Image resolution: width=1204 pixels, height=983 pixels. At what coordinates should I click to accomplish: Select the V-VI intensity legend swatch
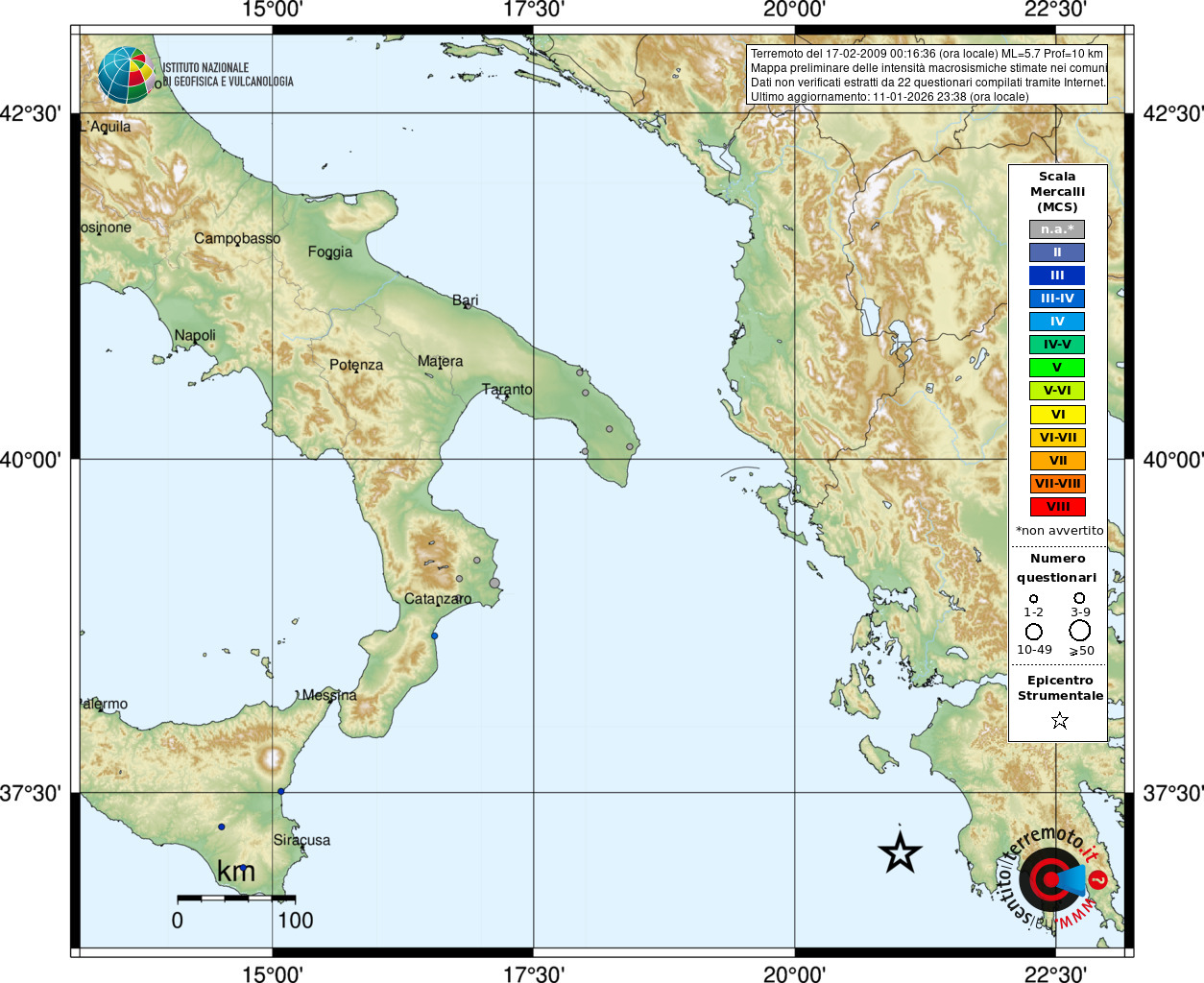click(1057, 391)
